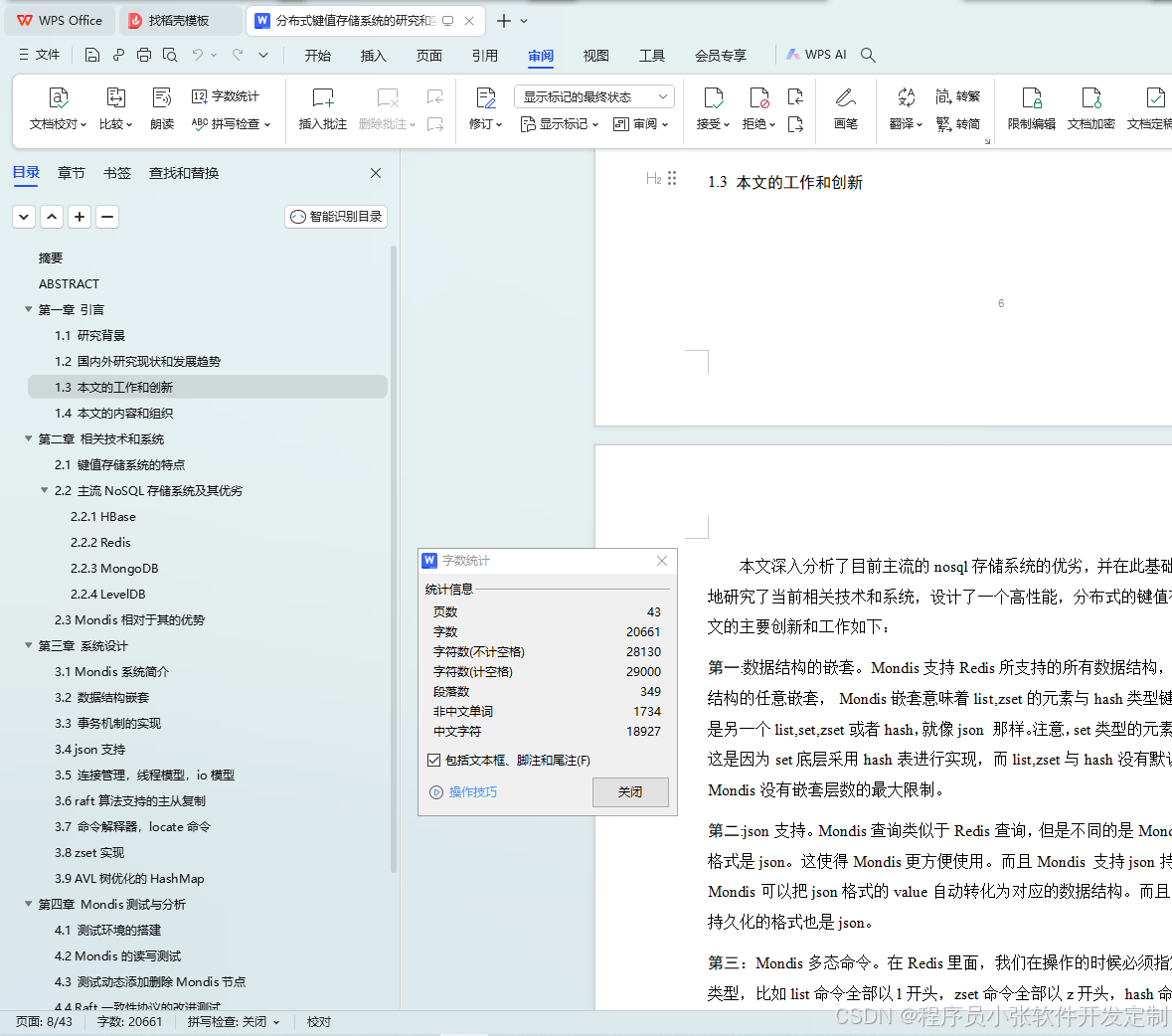Click the 拒绝 reject changes icon

[758, 97]
